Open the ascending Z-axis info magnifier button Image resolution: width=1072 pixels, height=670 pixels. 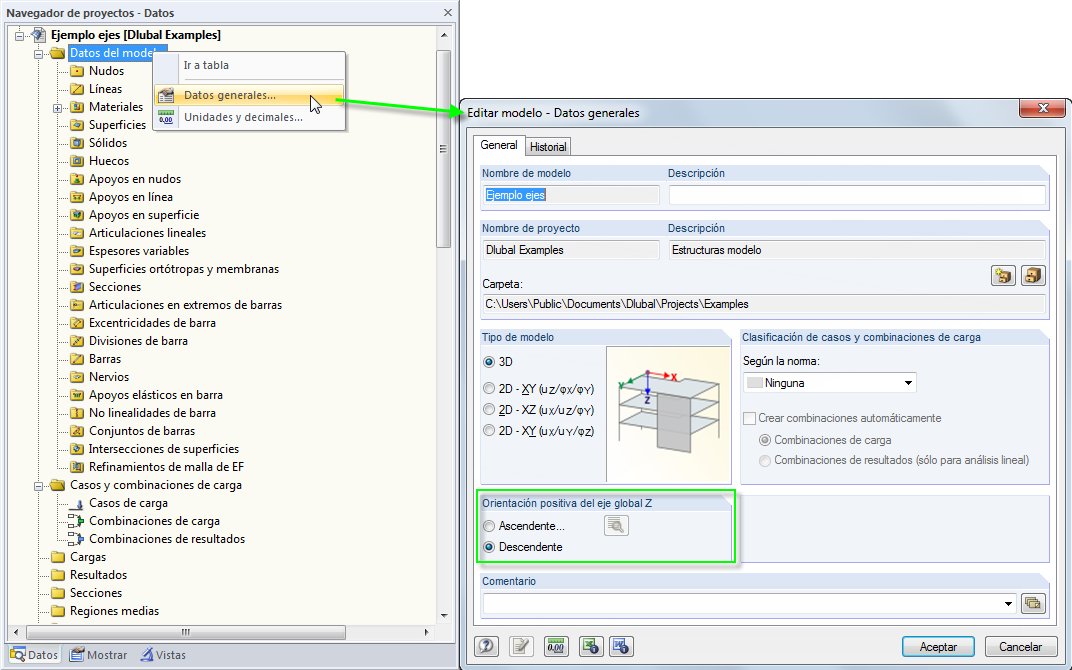(x=616, y=525)
